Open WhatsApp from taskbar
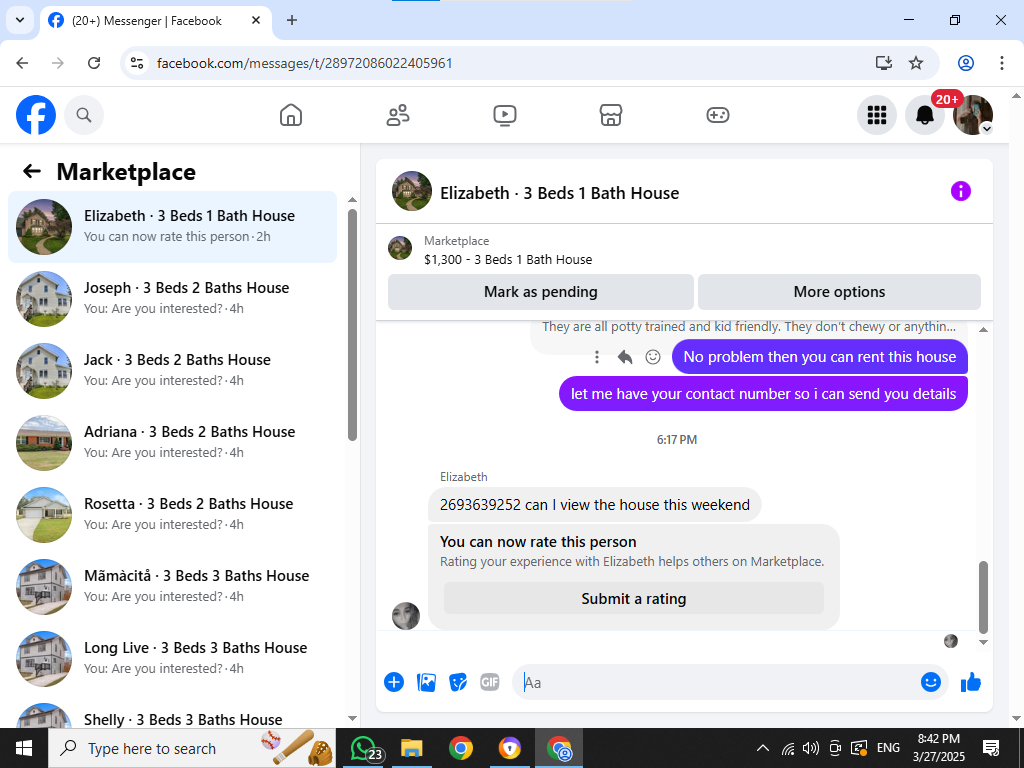The width and height of the screenshot is (1024, 768). click(365, 748)
